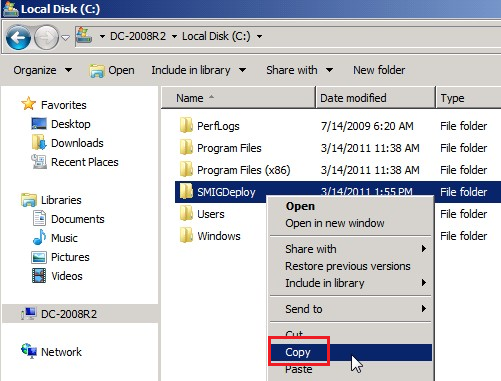501x381 pixels.
Task: Sort by the Name column header
Action: click(x=238, y=98)
